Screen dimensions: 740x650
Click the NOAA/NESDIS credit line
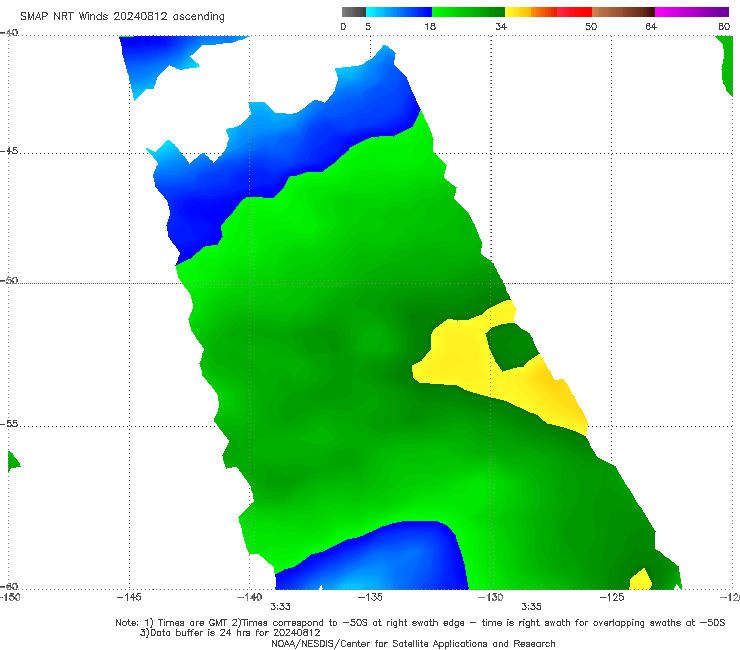pyautogui.click(x=413, y=644)
